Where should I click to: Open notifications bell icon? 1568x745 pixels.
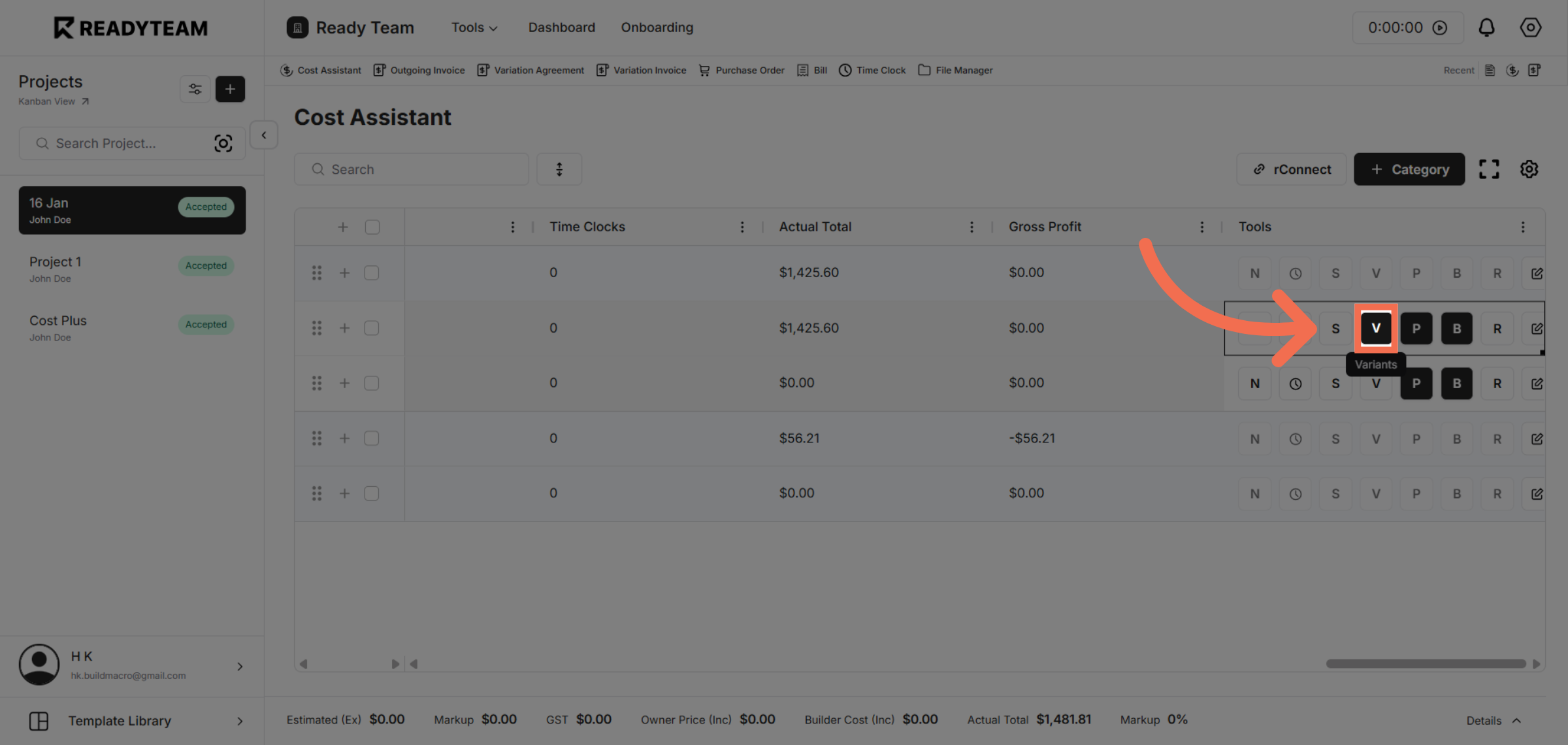pos(1486,27)
